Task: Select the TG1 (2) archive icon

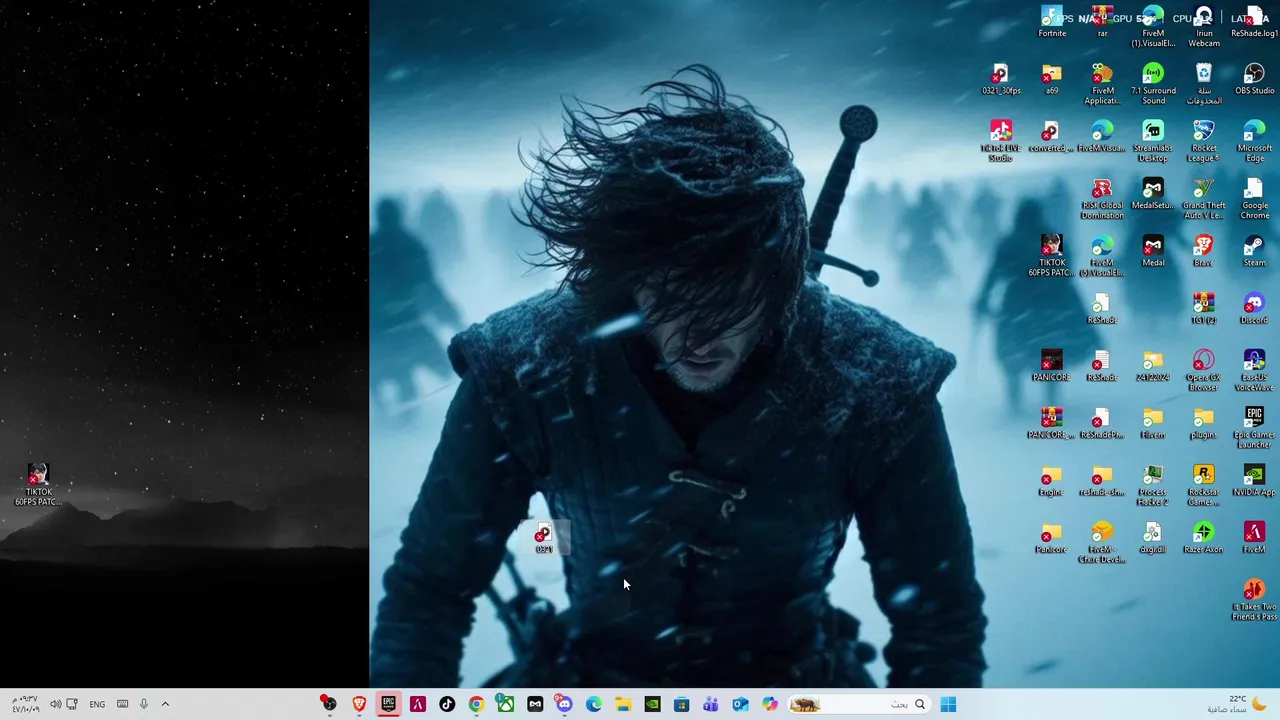Action: tap(1203, 309)
